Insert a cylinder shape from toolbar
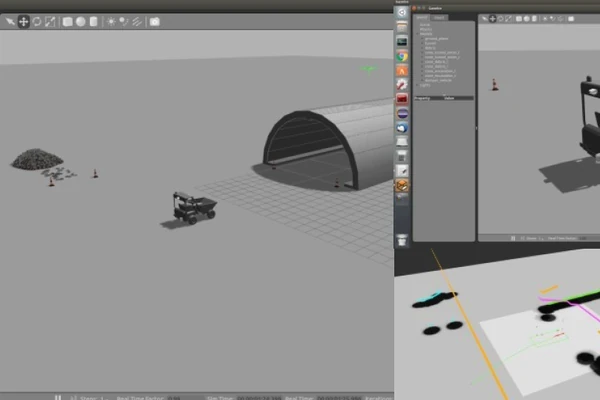This screenshot has height=400, width=600. tap(93, 21)
